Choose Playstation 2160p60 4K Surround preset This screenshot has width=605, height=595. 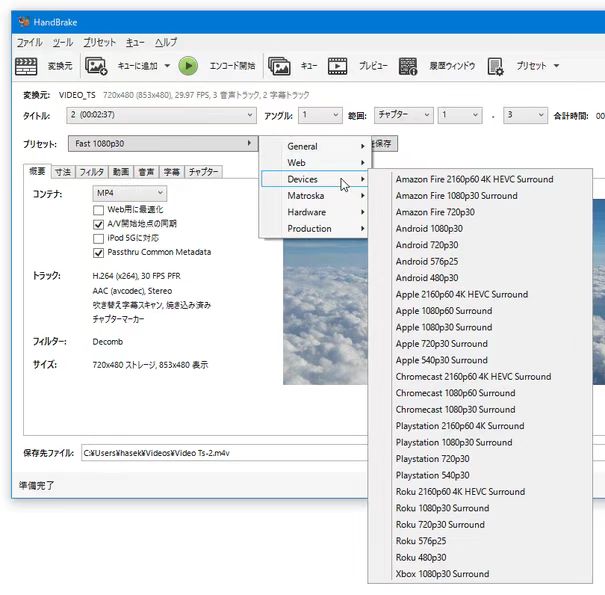point(480,426)
